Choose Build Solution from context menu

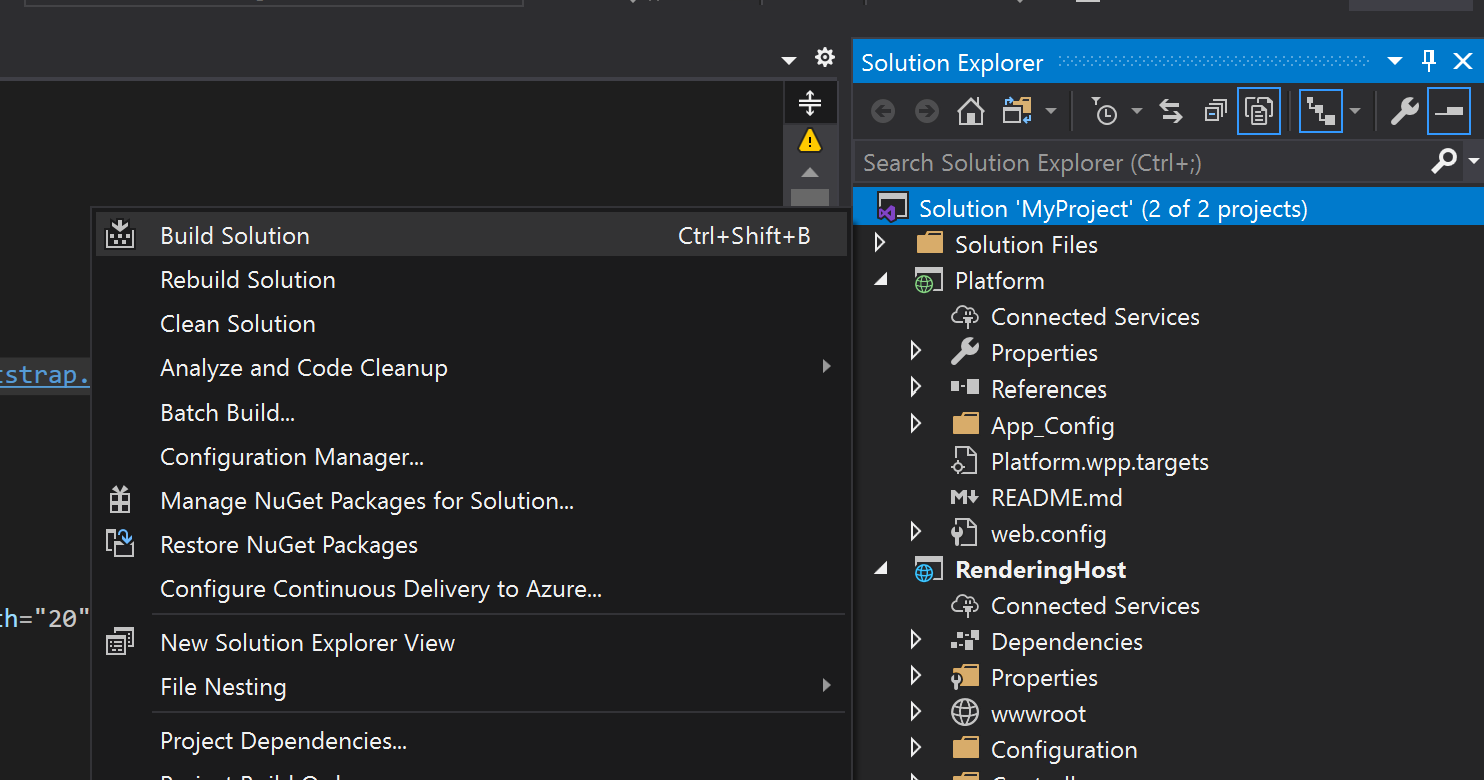[471, 235]
